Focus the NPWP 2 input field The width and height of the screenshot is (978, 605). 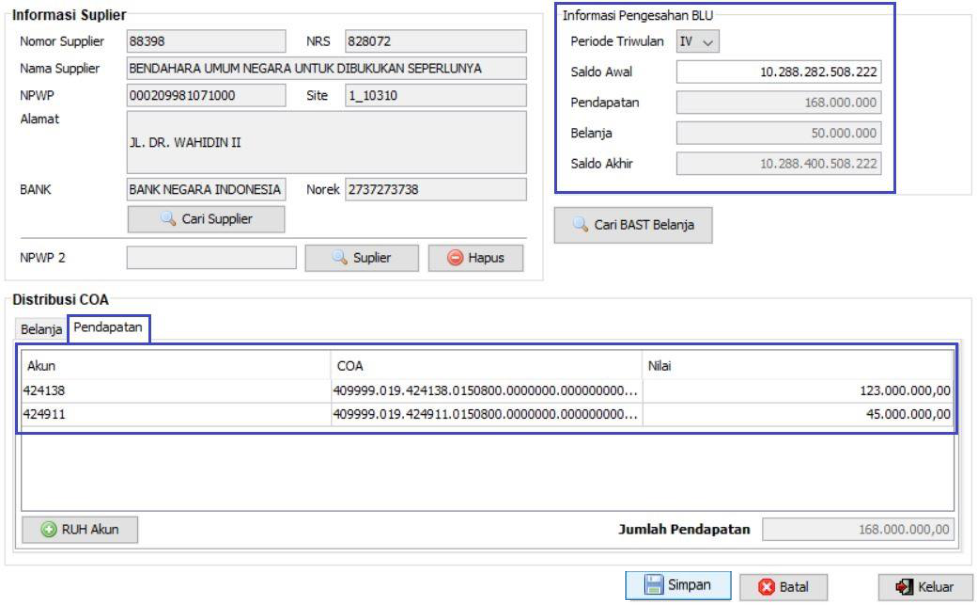211,258
